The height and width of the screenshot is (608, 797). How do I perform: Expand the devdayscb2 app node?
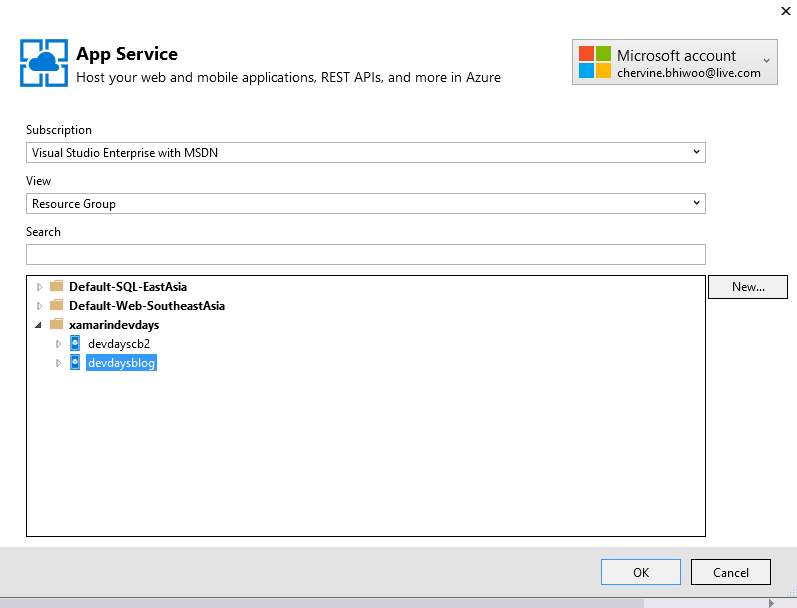coord(58,344)
